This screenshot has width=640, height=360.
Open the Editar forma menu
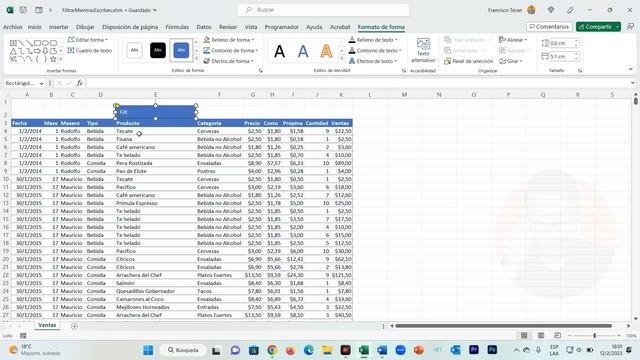pos(87,40)
